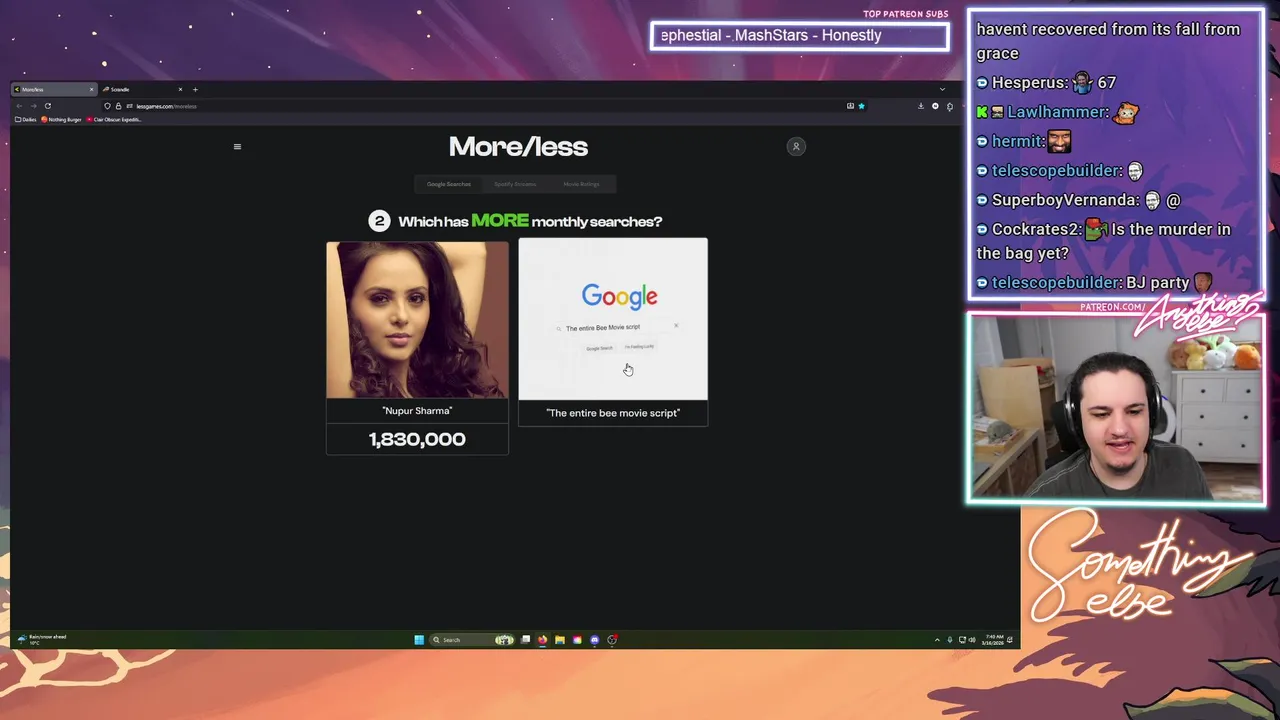Open the browser downloads panel
The width and height of the screenshot is (1280, 720).
pyautogui.click(x=921, y=106)
